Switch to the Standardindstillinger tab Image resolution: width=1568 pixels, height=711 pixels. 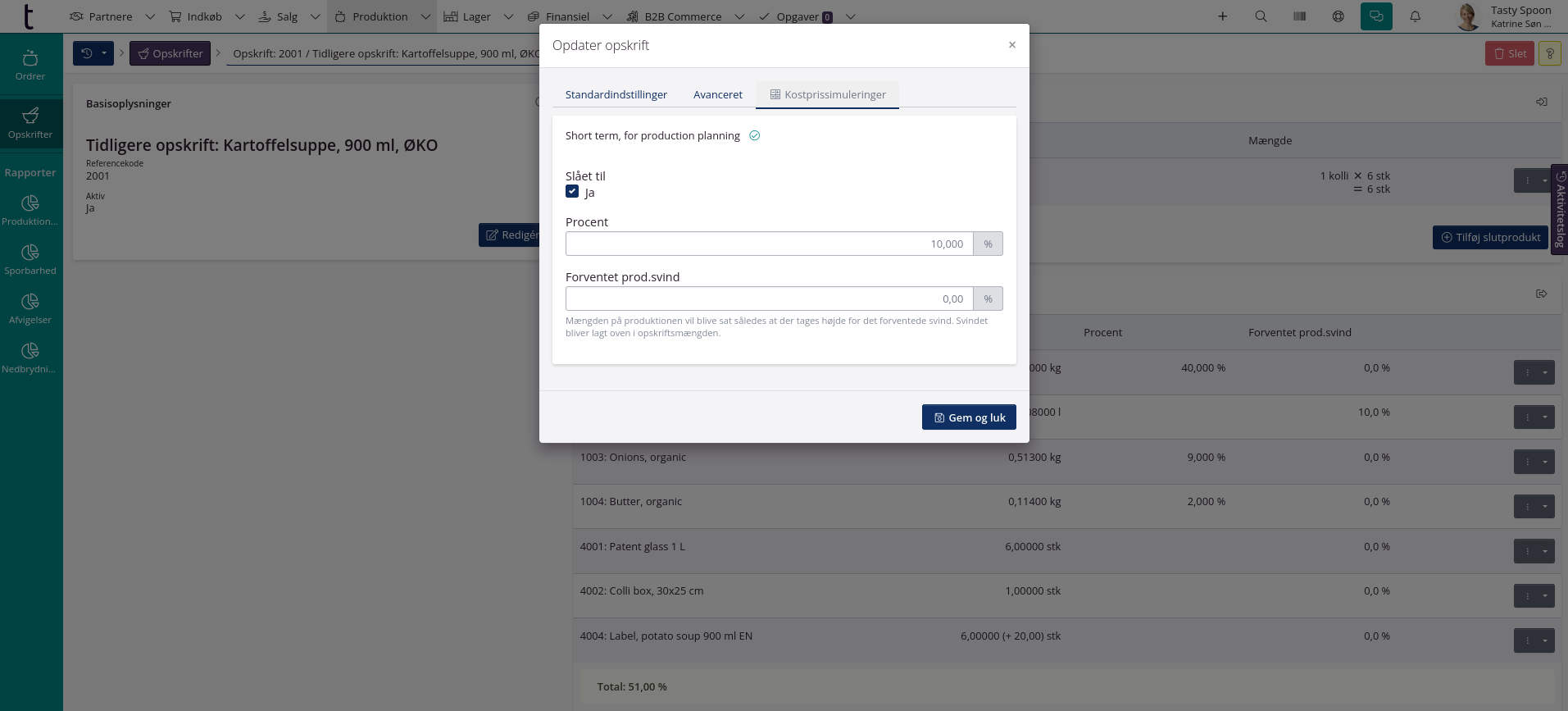[616, 94]
